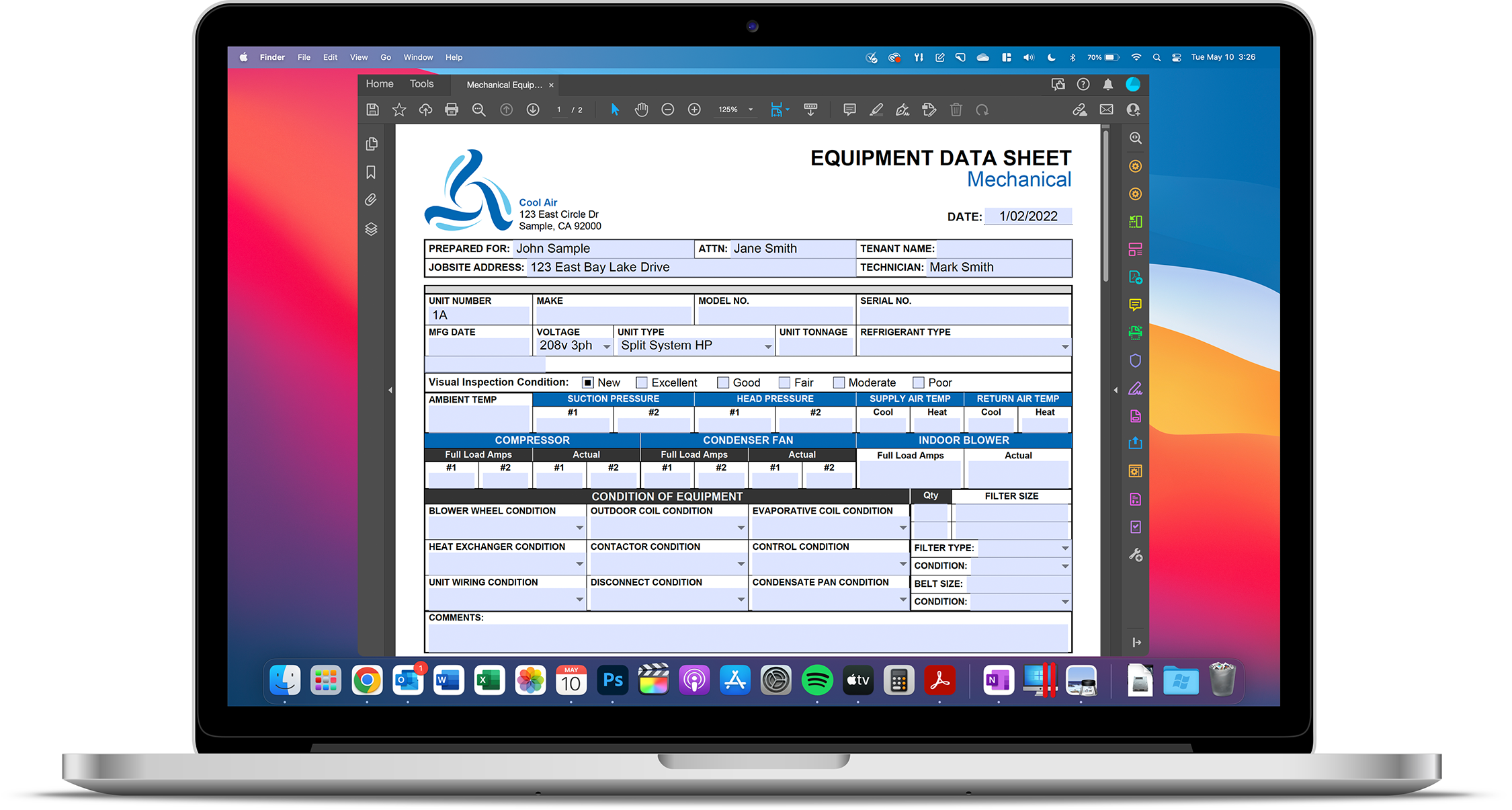Click the Print icon in toolbar

(x=452, y=110)
